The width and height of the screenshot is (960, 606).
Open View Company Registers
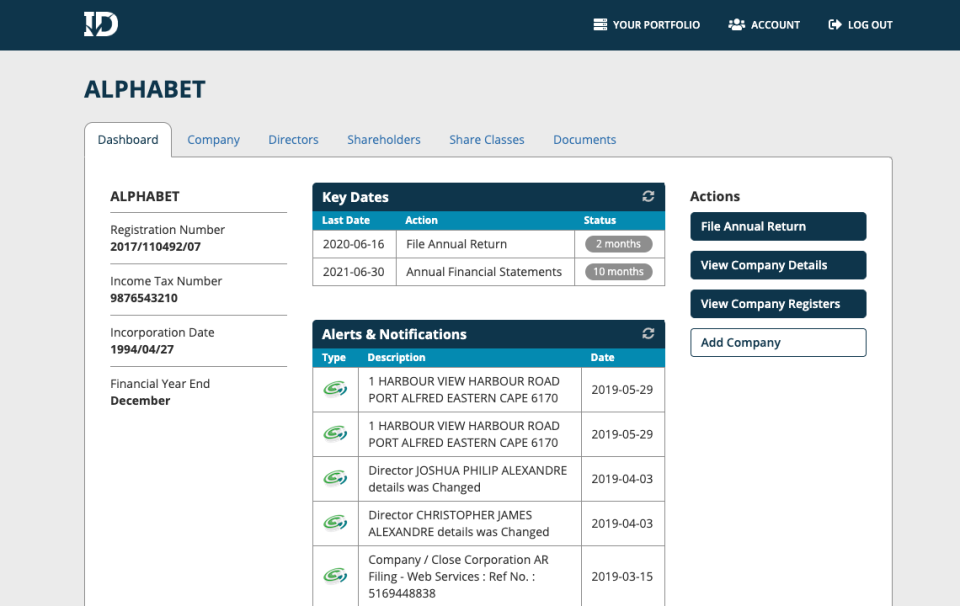[x=778, y=304]
